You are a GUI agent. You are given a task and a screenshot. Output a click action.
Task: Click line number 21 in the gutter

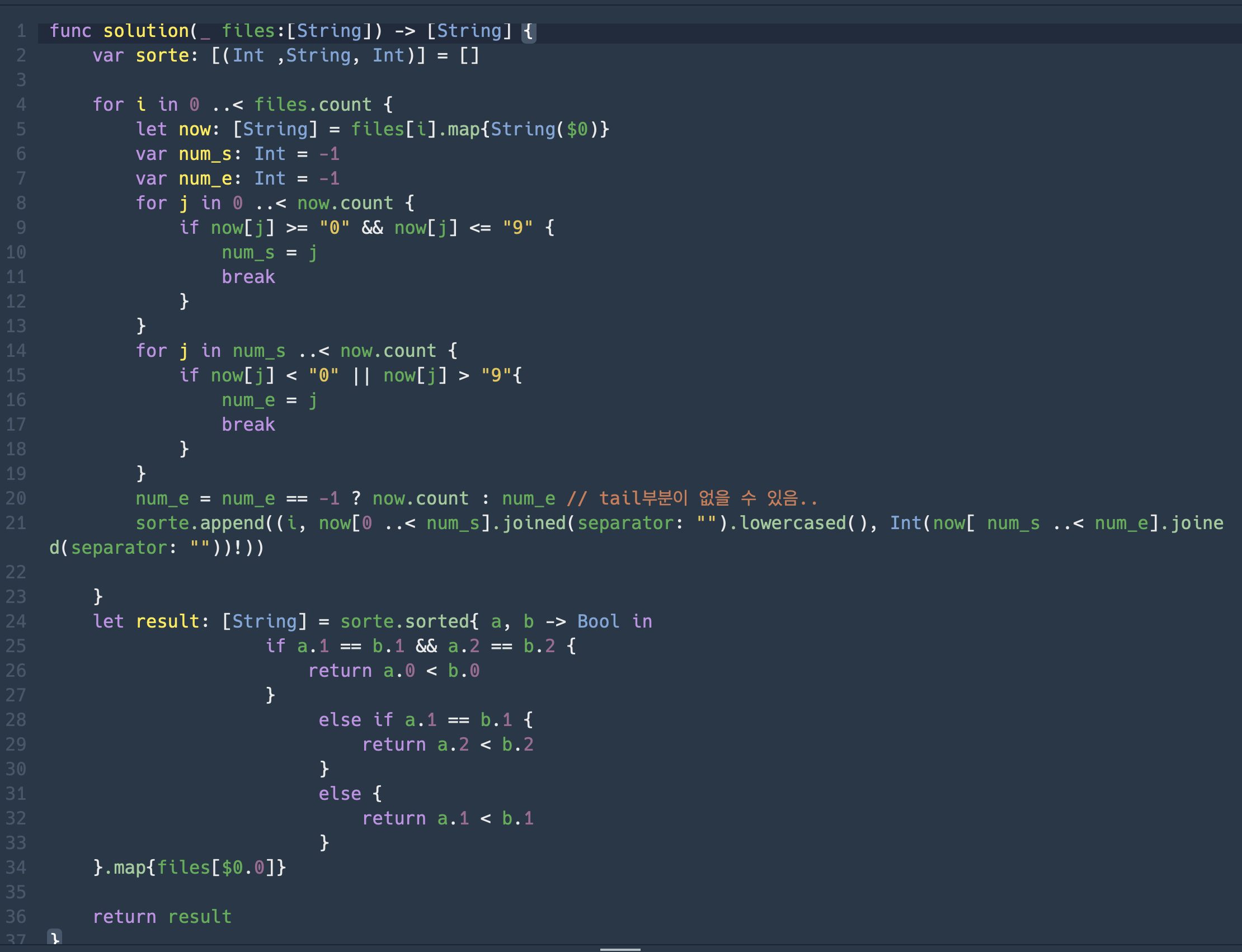click(16, 523)
